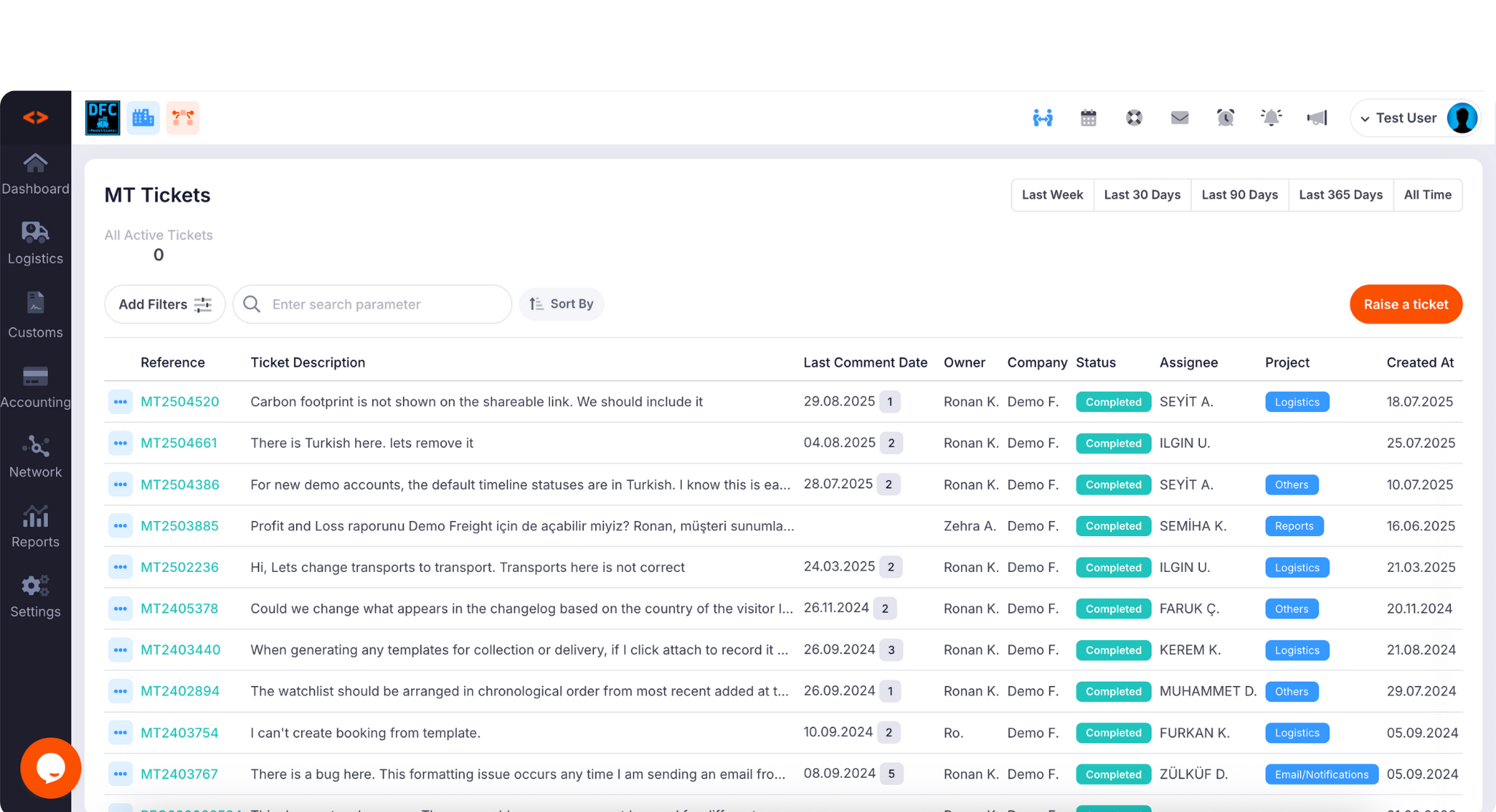The height and width of the screenshot is (812, 1496).
Task: Expand the Add Filters panel
Action: point(164,304)
